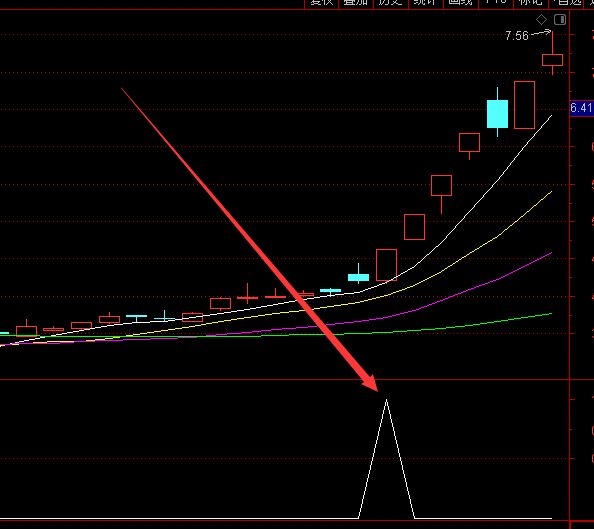Click the 统计 statistics button
The image size is (594, 529).
[425, 2]
